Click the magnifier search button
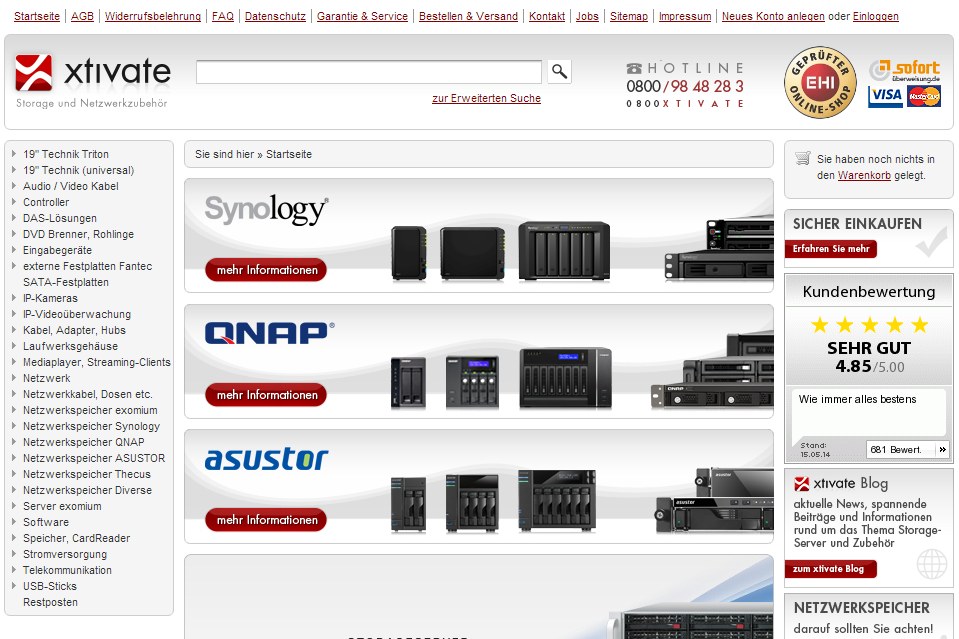Screen dimensions: 959x639 (x=560, y=72)
